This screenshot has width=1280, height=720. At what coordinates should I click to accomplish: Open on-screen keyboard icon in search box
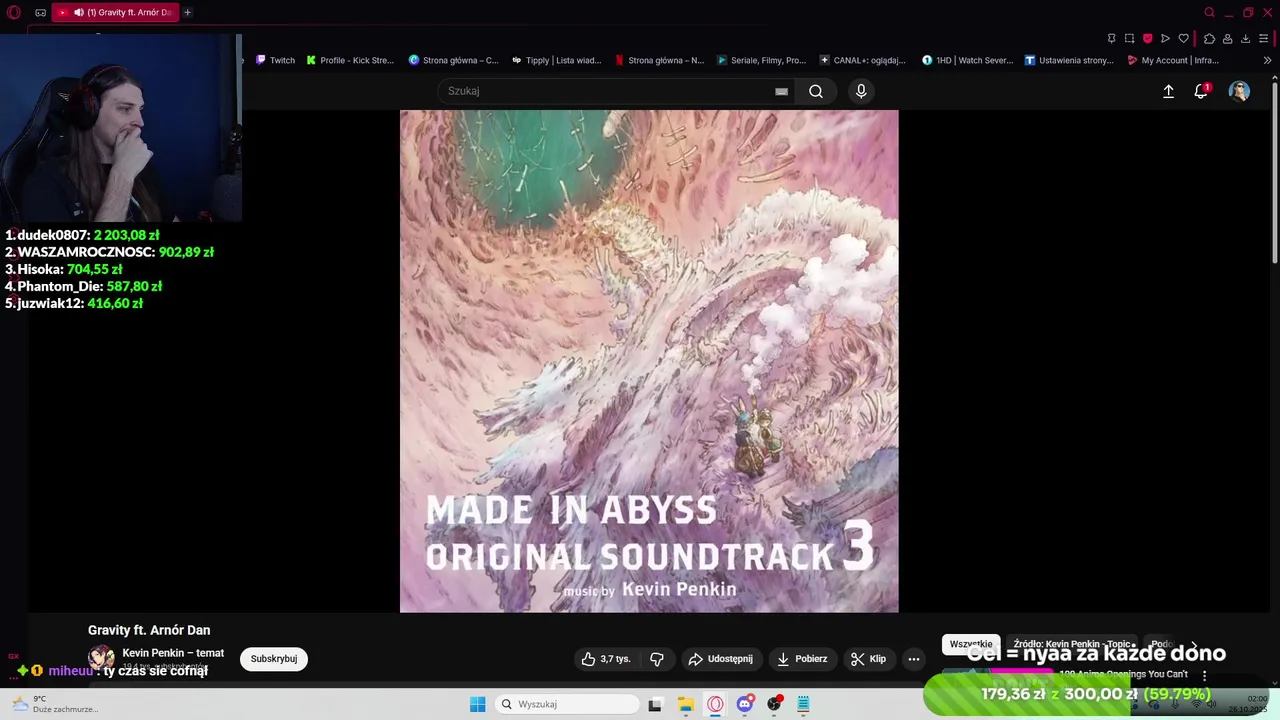[x=781, y=91]
